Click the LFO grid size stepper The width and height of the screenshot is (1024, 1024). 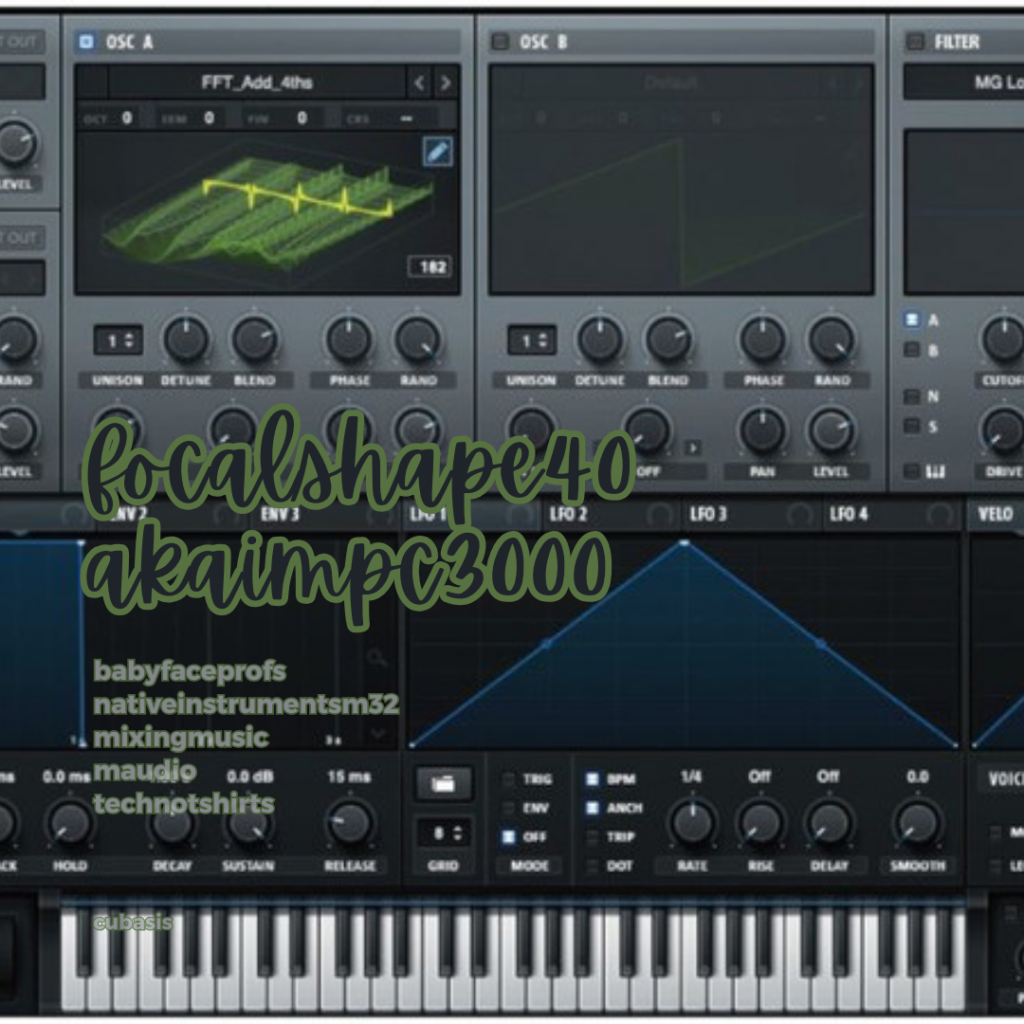443,833
